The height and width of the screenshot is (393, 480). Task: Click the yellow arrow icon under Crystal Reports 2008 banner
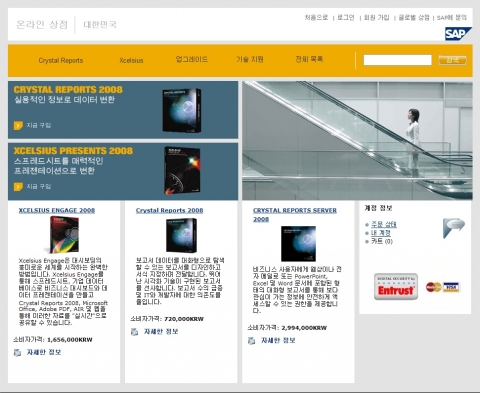pyautogui.click(x=18, y=125)
